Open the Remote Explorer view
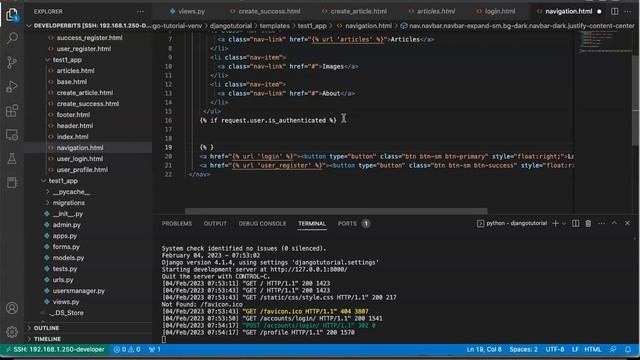This screenshot has height=360, width=640. (x=12, y=135)
